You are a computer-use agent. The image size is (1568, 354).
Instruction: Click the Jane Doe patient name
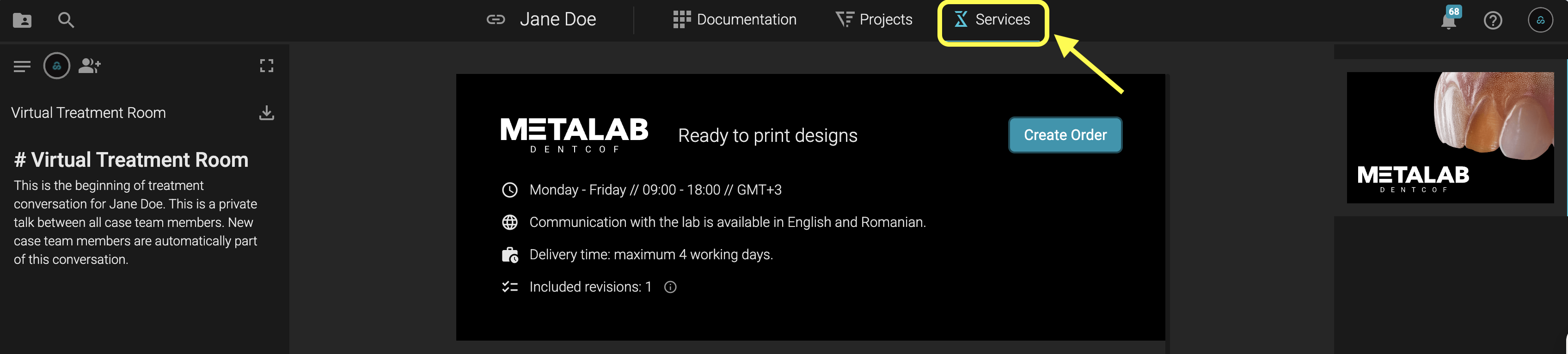pyautogui.click(x=557, y=19)
